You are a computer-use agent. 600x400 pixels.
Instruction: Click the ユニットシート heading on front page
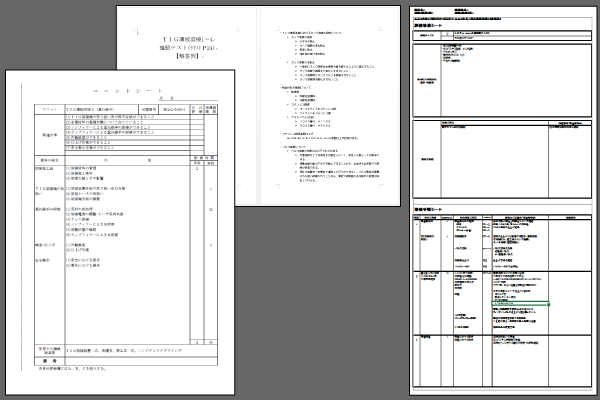tap(127, 91)
